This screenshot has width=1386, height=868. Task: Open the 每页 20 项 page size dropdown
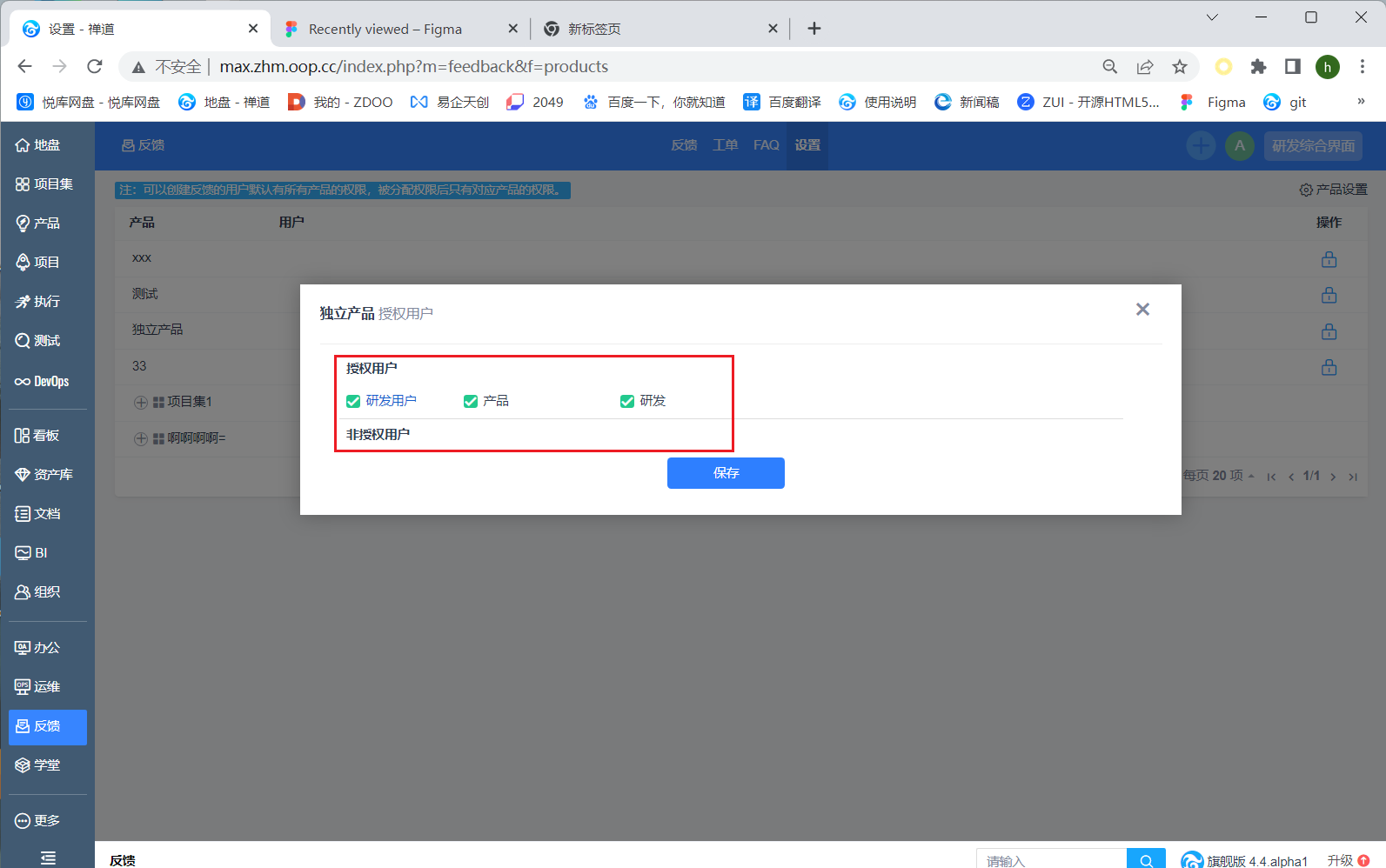(x=1219, y=476)
